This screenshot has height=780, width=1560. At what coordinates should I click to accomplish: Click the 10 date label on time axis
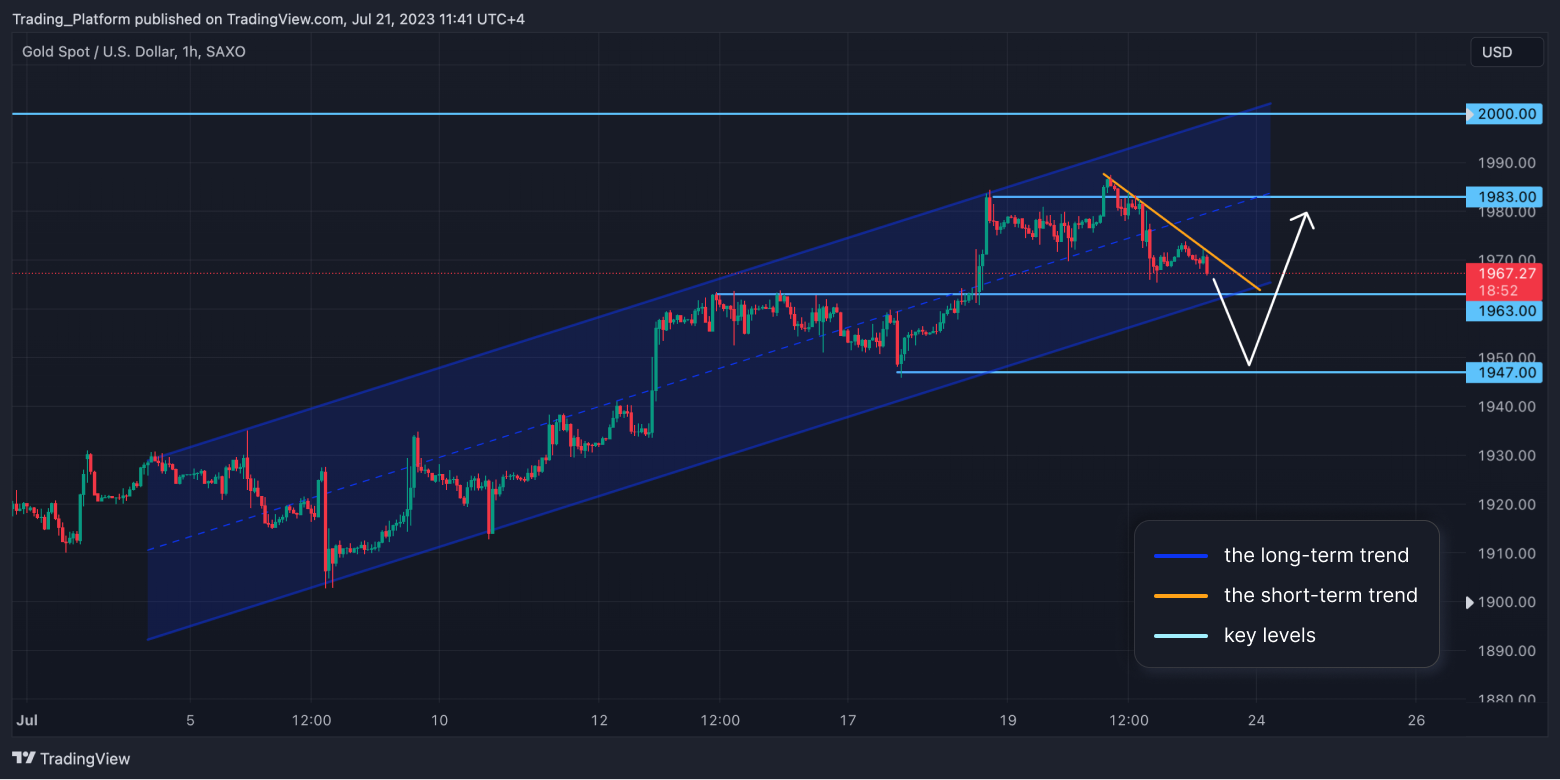click(x=439, y=720)
